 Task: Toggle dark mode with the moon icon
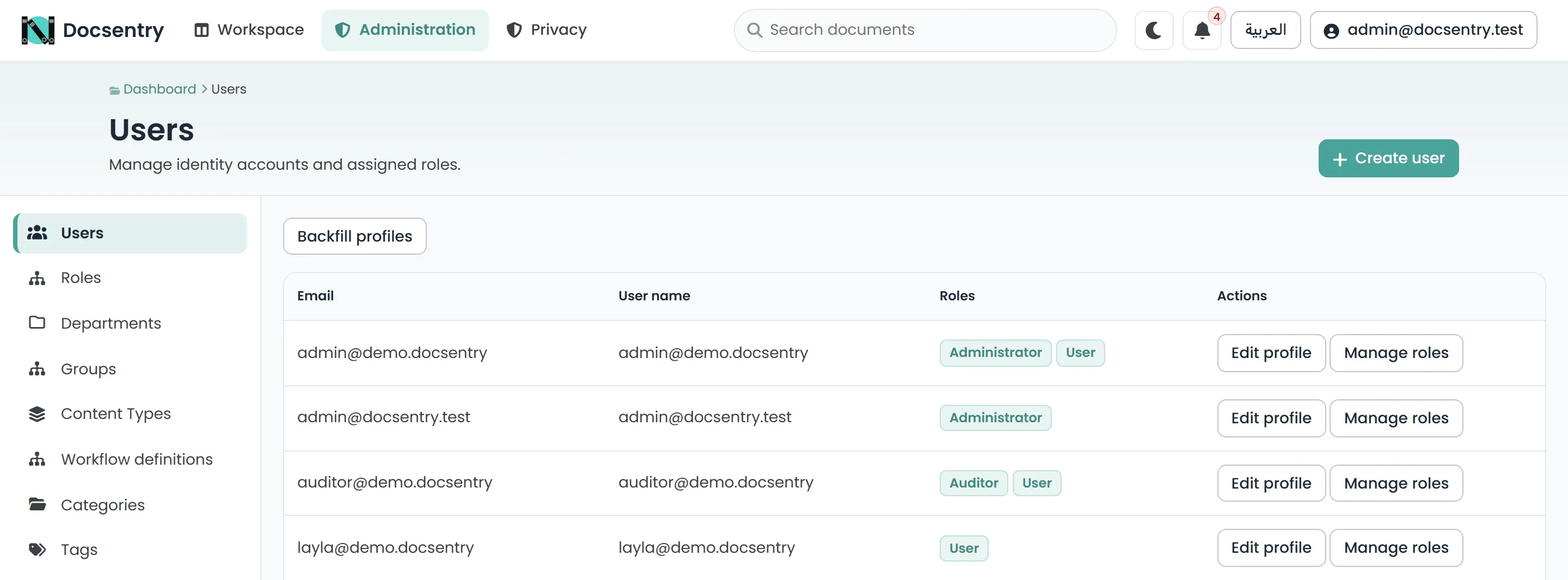1154,30
